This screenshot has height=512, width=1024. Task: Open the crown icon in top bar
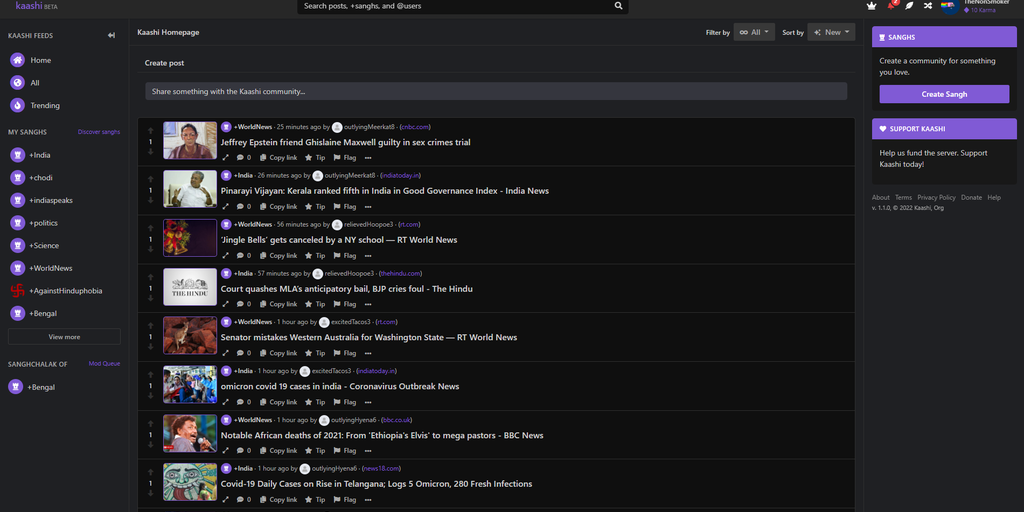tap(871, 6)
